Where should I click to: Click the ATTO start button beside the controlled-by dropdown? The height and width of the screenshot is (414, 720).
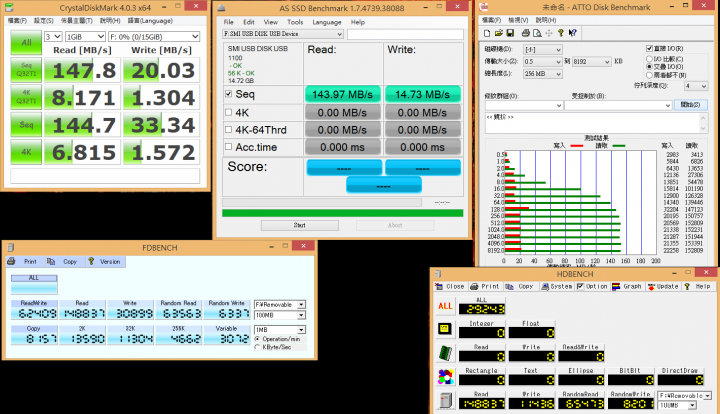[690, 105]
